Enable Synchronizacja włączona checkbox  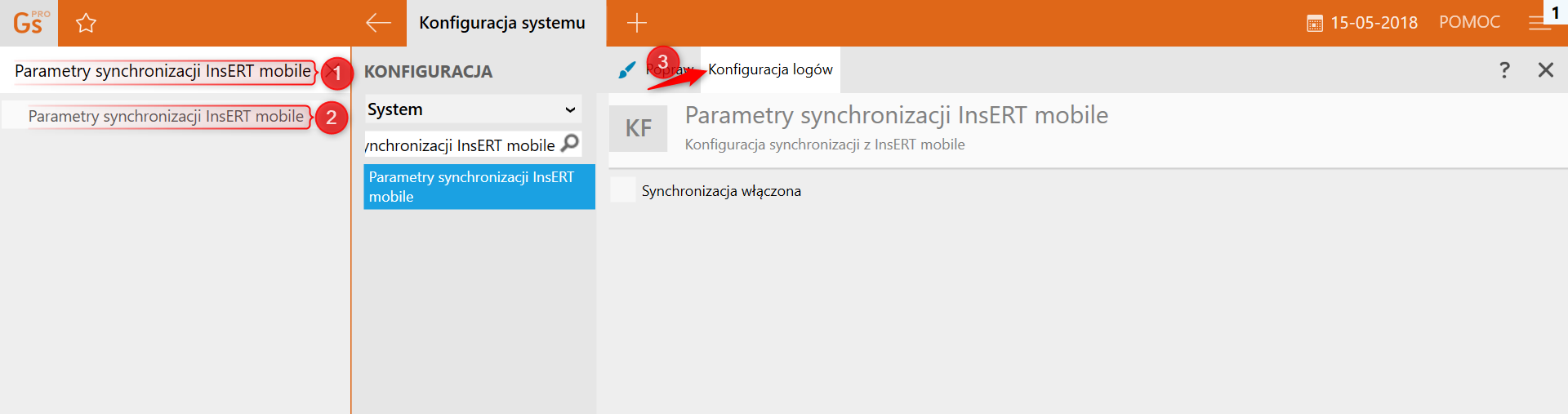623,190
